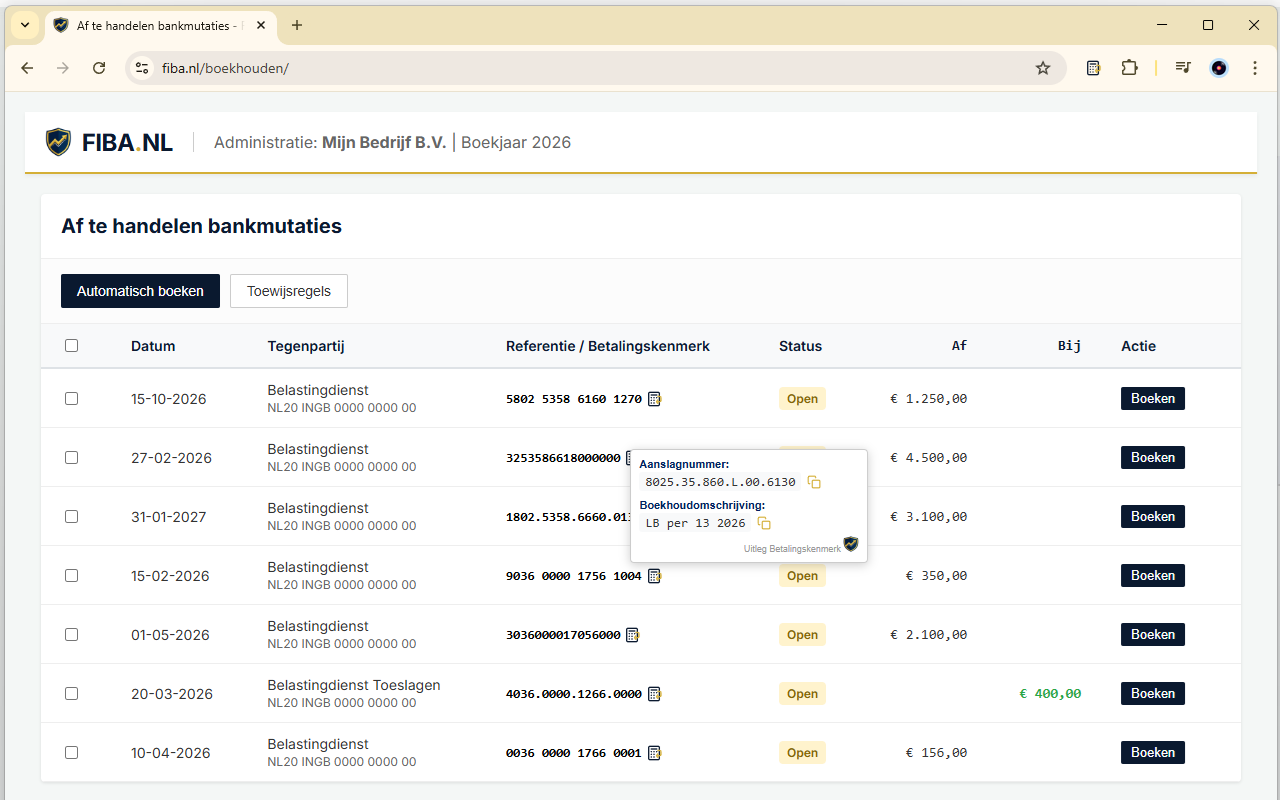Open the Chrome three-dot menu
This screenshot has height=800, width=1280.
1255,68
